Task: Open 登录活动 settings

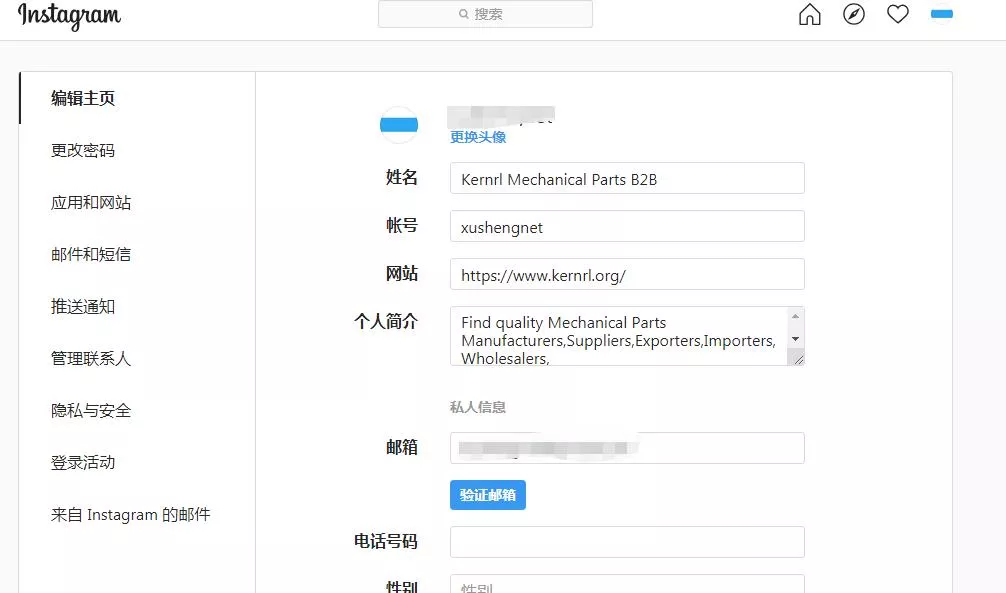Action: 83,462
